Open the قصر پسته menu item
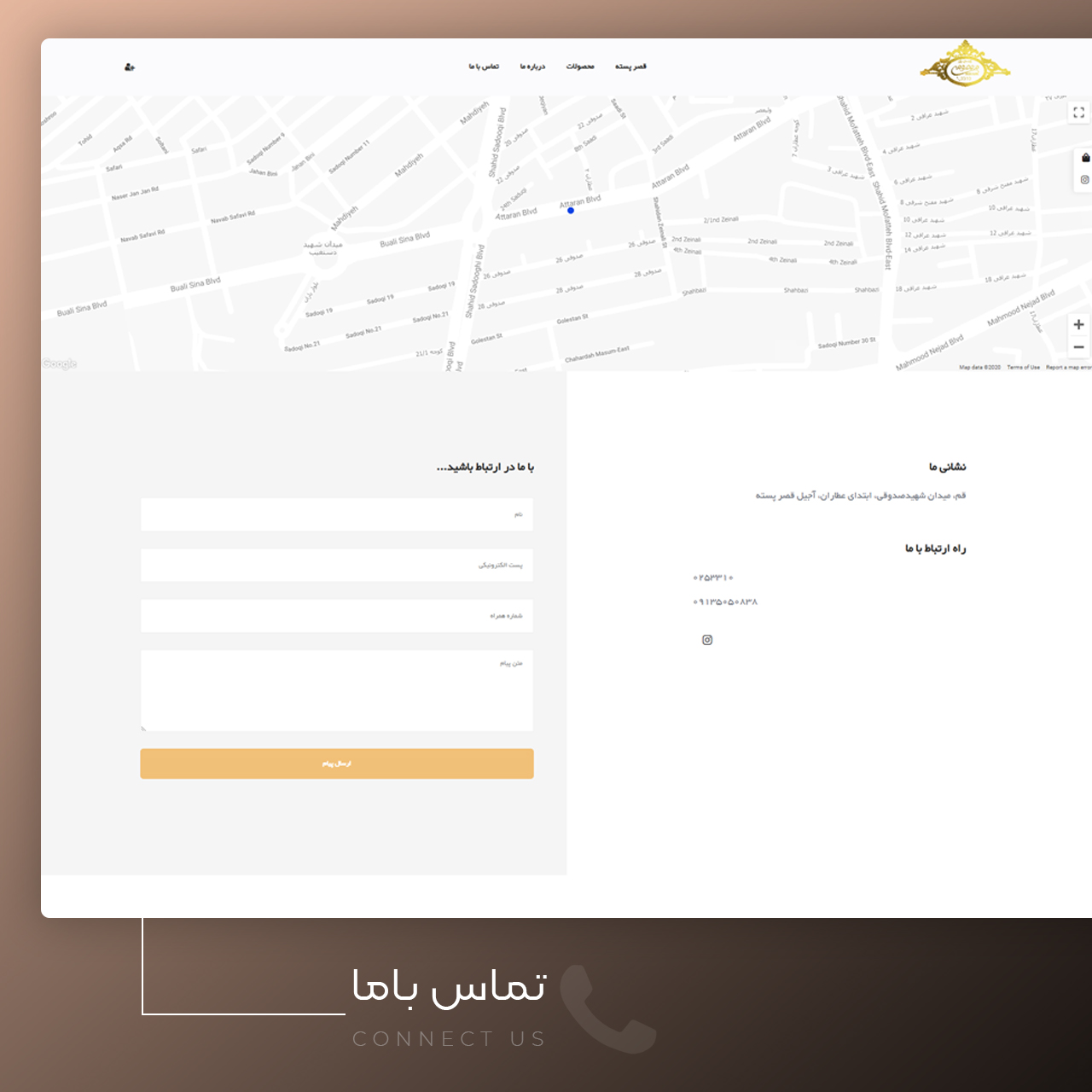 [x=630, y=67]
